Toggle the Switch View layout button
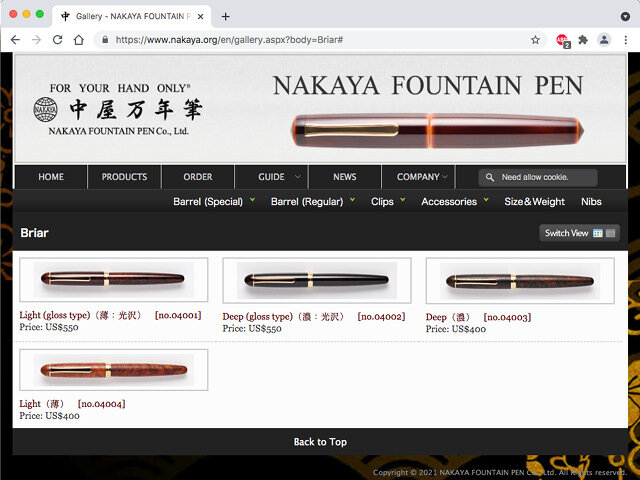The width and height of the screenshot is (640, 480). click(x=580, y=233)
